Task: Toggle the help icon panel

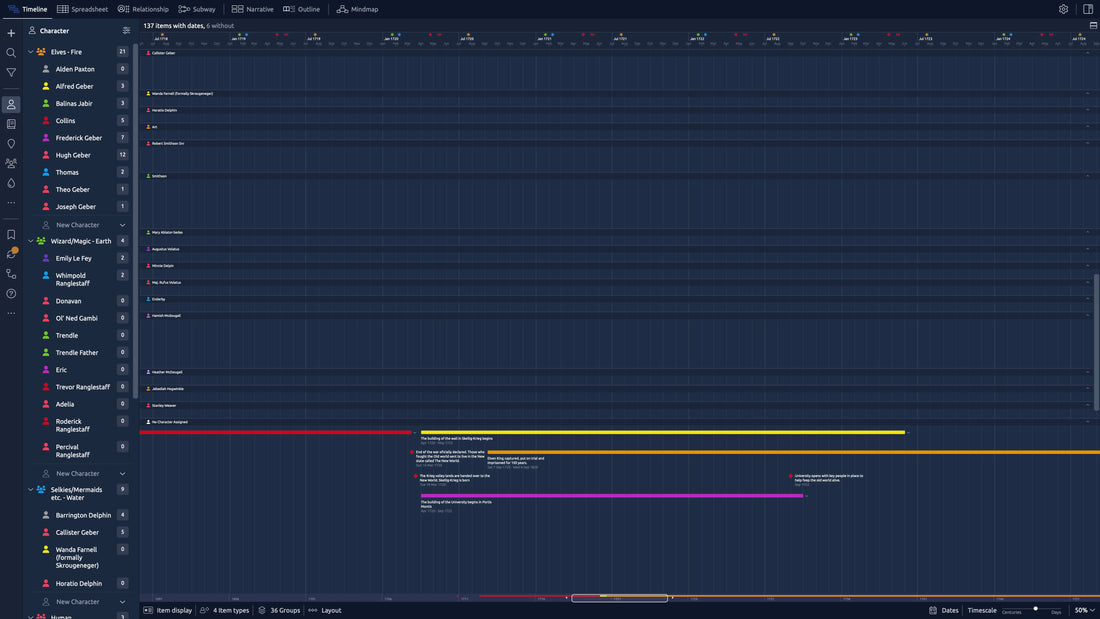Action: click(11, 293)
